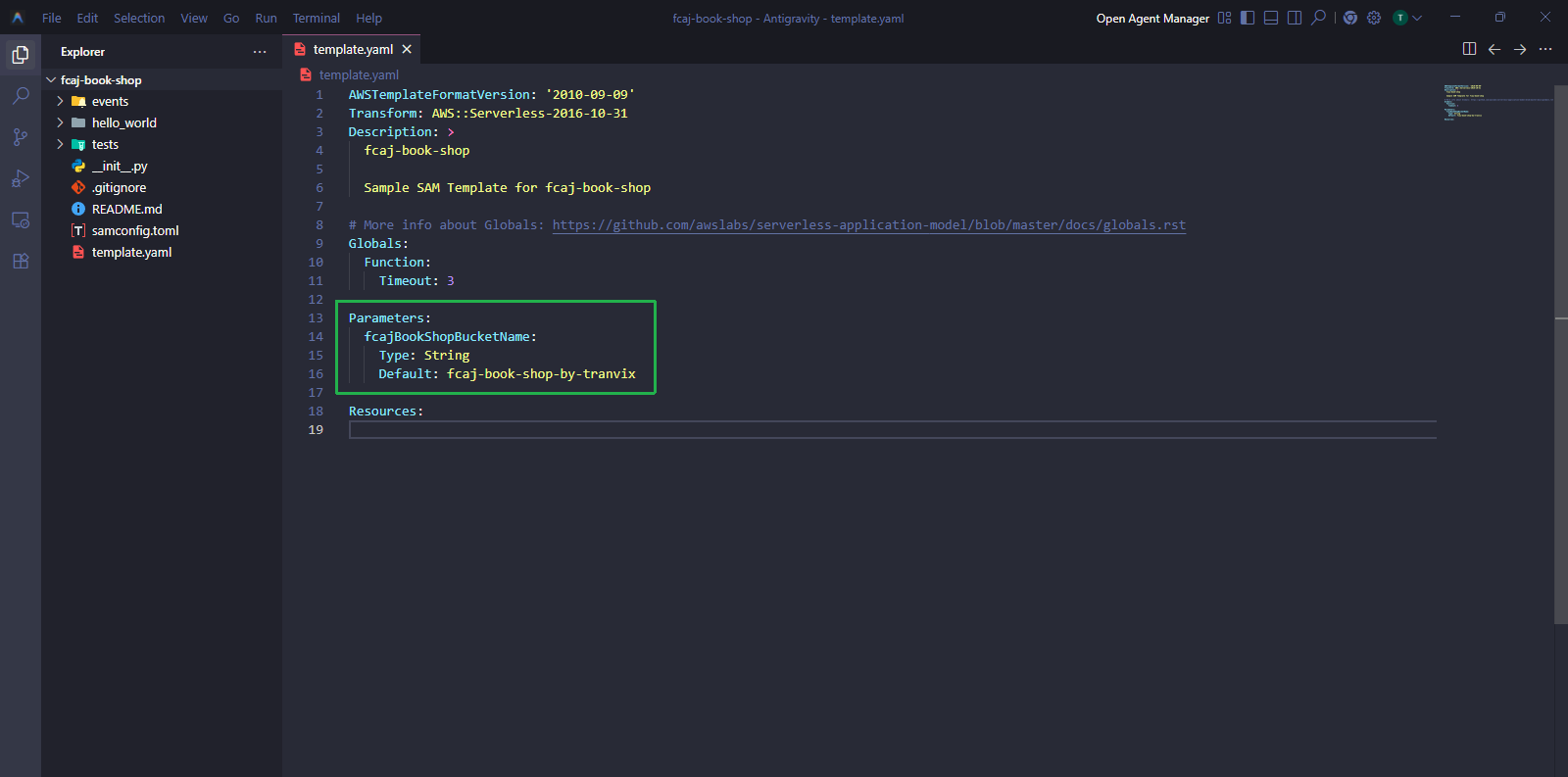Image resolution: width=1568 pixels, height=777 pixels.
Task: Click template.yaml breadcrumb above editor
Action: (x=359, y=74)
